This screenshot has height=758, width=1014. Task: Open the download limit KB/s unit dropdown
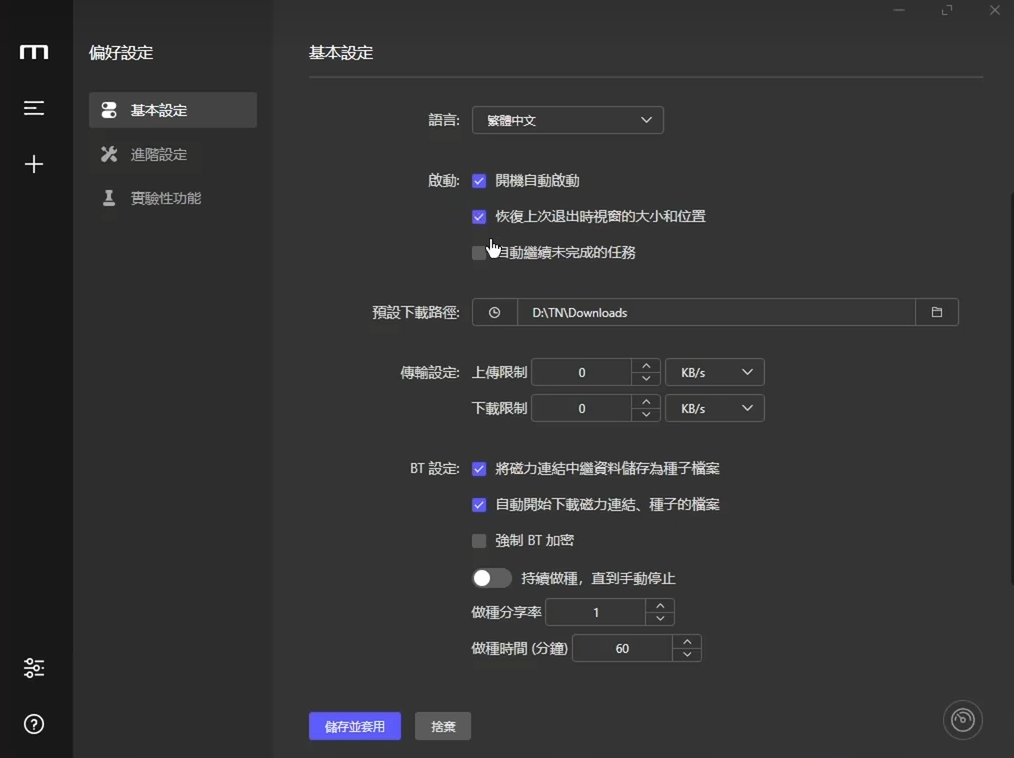click(715, 407)
